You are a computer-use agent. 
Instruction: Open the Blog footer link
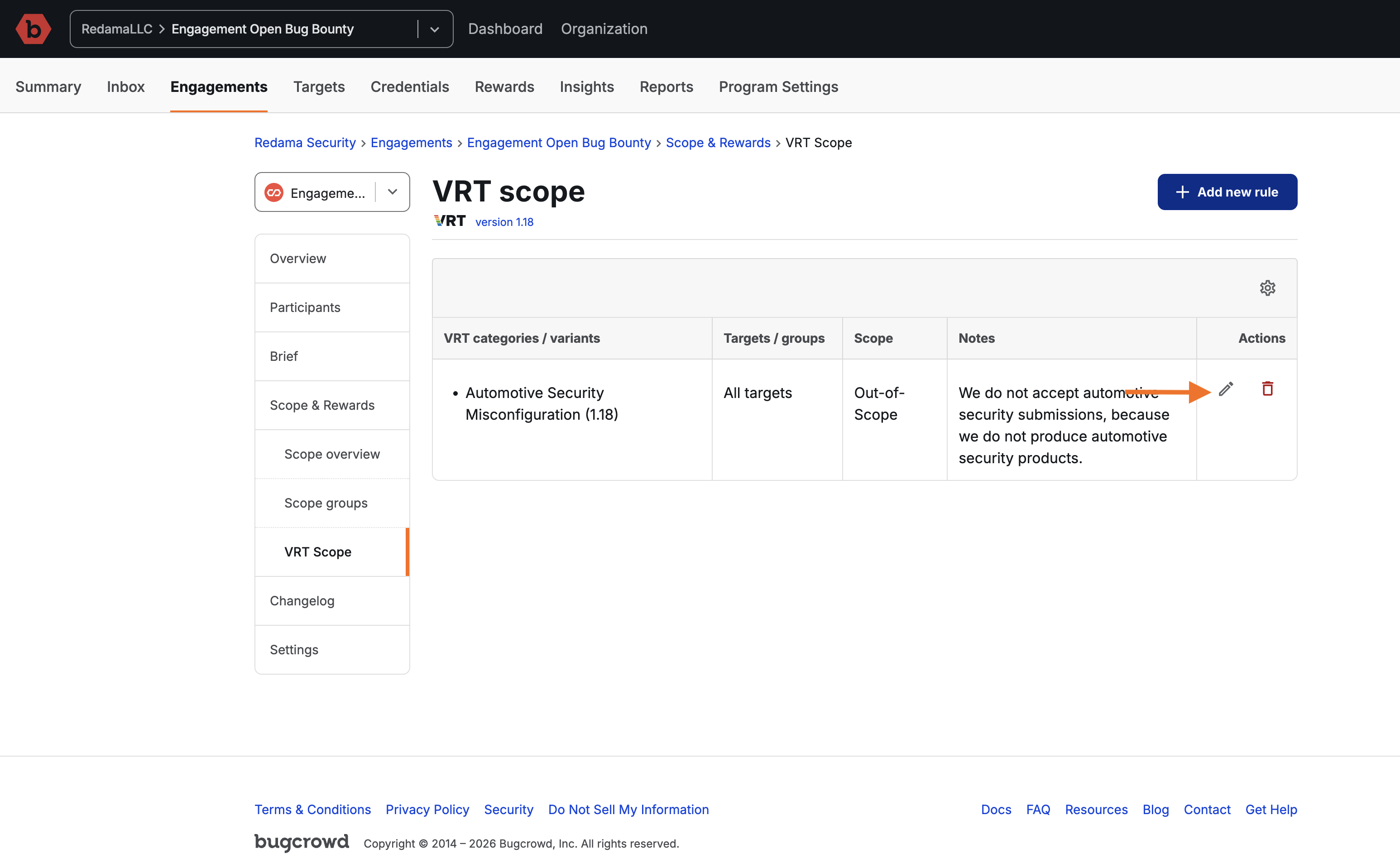pyautogui.click(x=1156, y=810)
